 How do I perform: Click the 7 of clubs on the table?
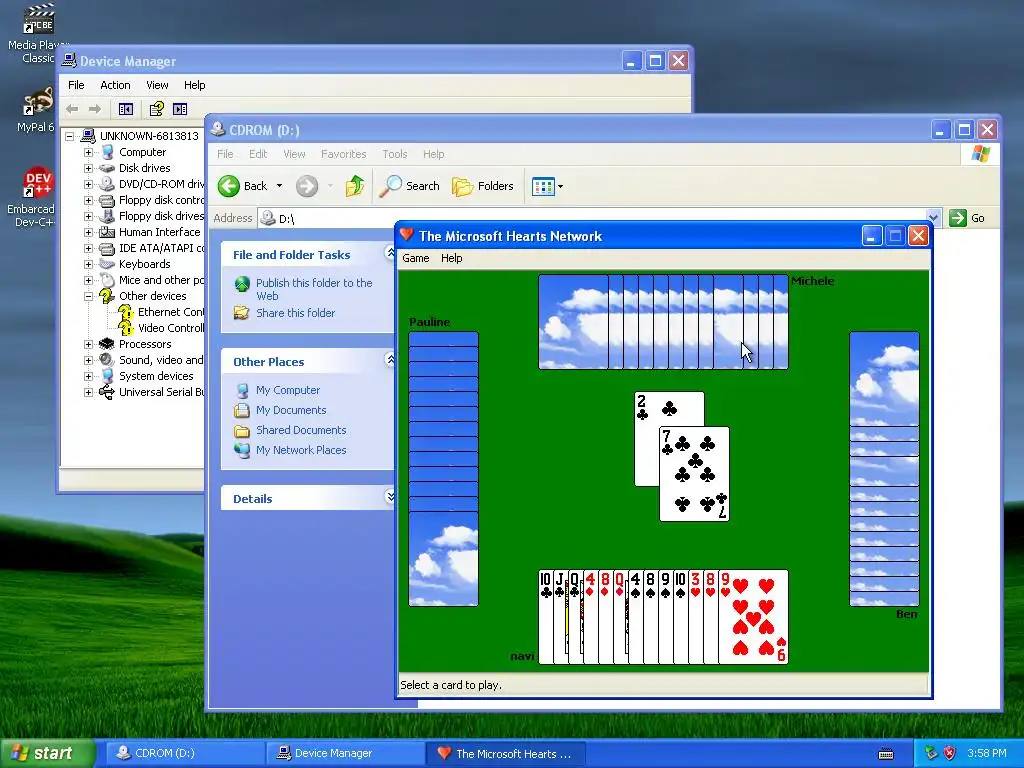695,474
